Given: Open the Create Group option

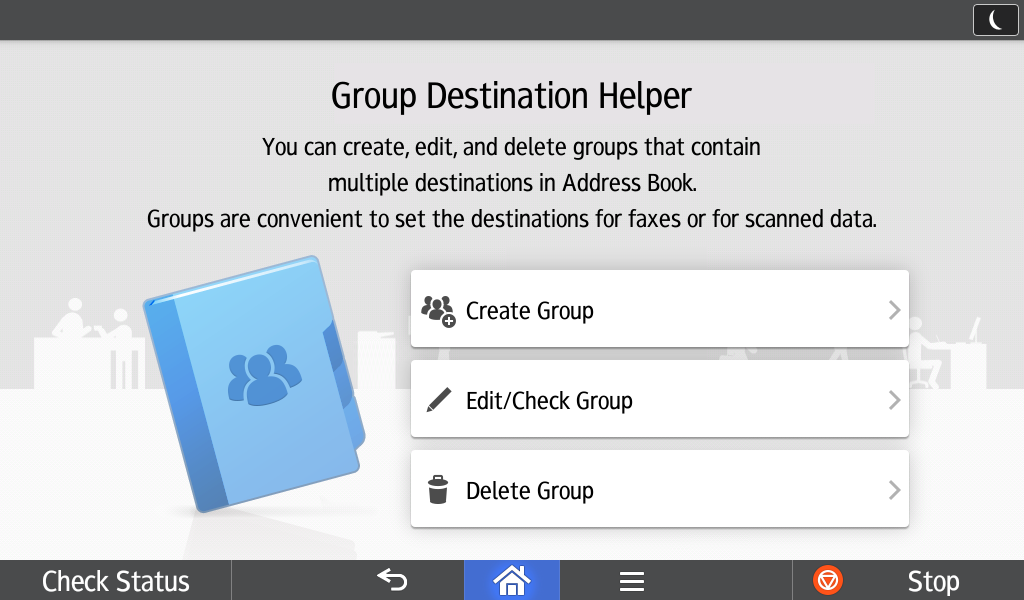Looking at the screenshot, I should click(660, 309).
